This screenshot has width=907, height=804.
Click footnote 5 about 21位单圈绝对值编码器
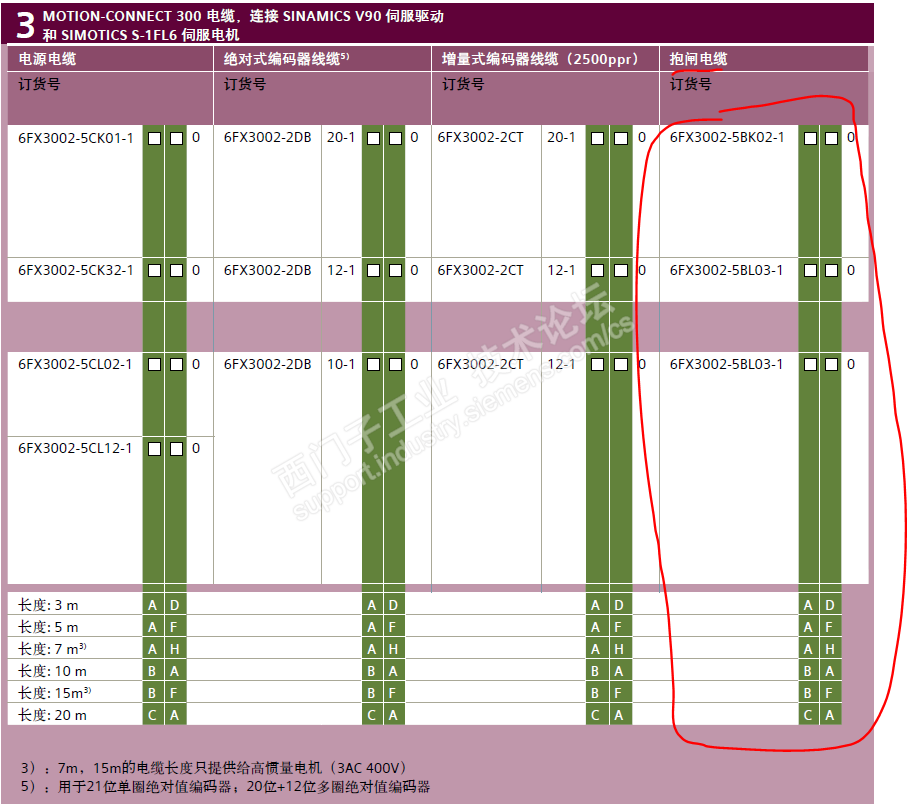click(226, 787)
